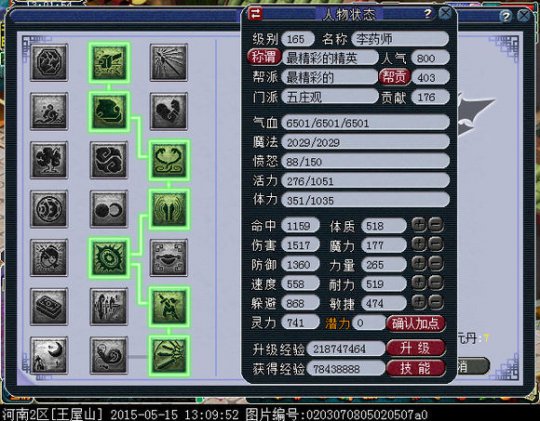Click the 升级 level-up button

pyautogui.click(x=416, y=348)
